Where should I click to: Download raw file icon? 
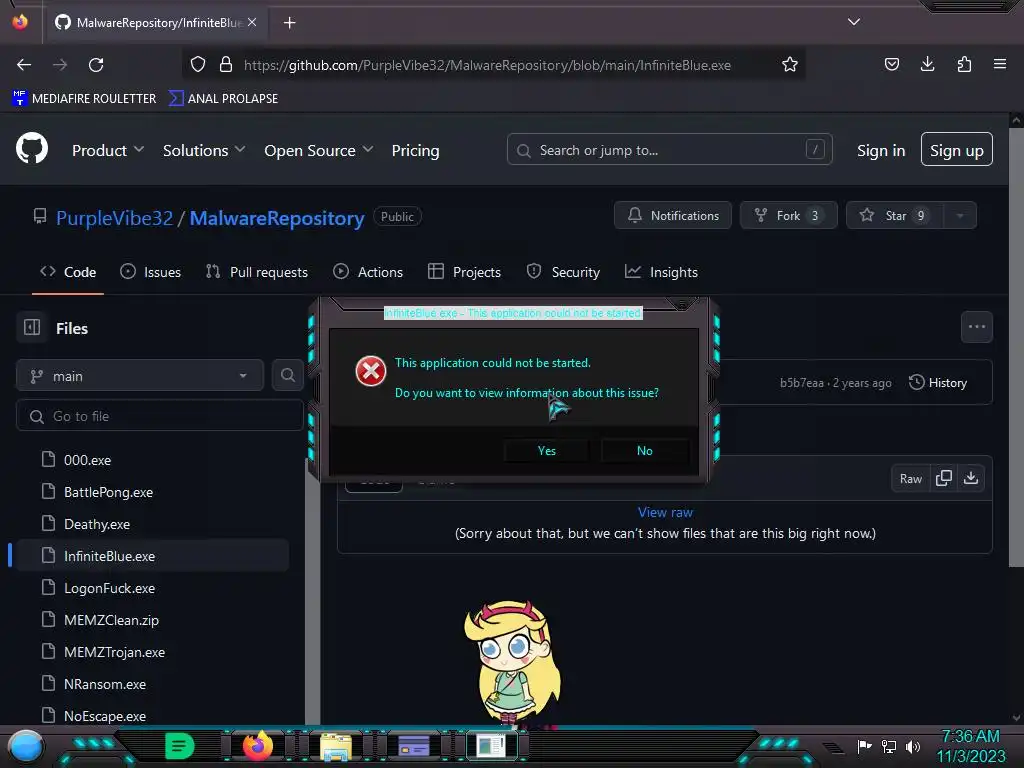(971, 479)
